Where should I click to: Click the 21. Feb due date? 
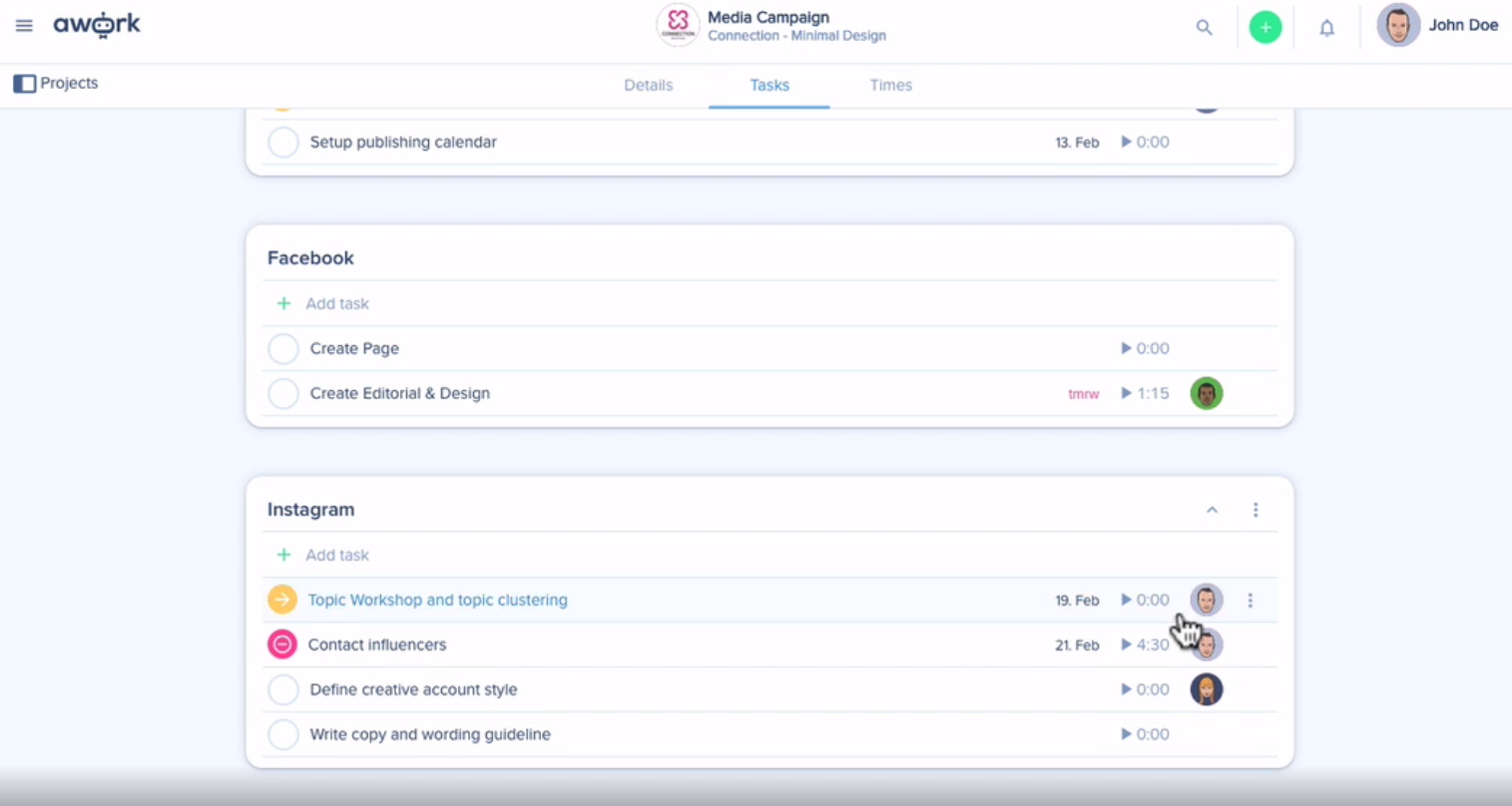[x=1077, y=645]
